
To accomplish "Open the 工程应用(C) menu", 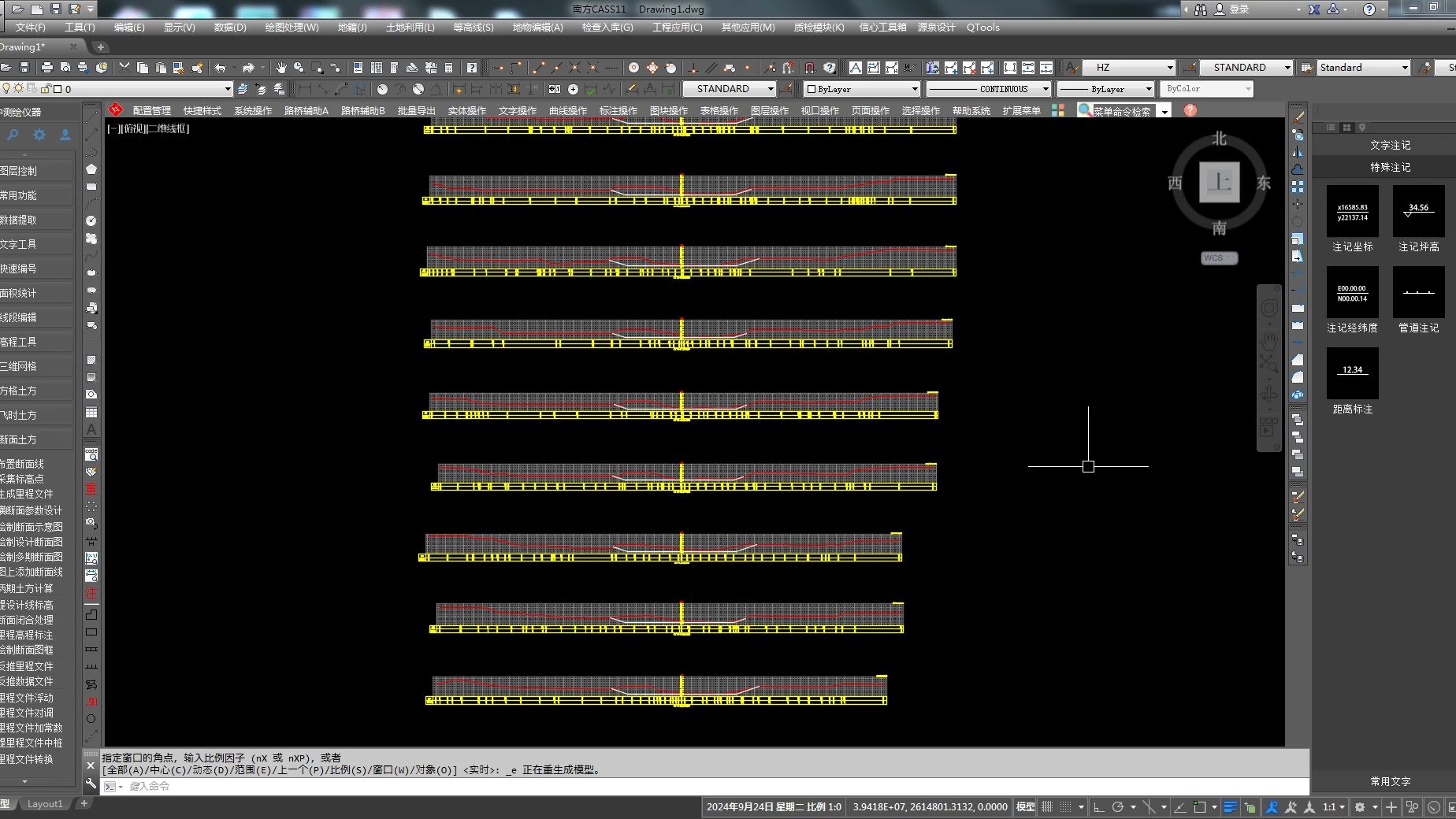I will (x=677, y=28).
